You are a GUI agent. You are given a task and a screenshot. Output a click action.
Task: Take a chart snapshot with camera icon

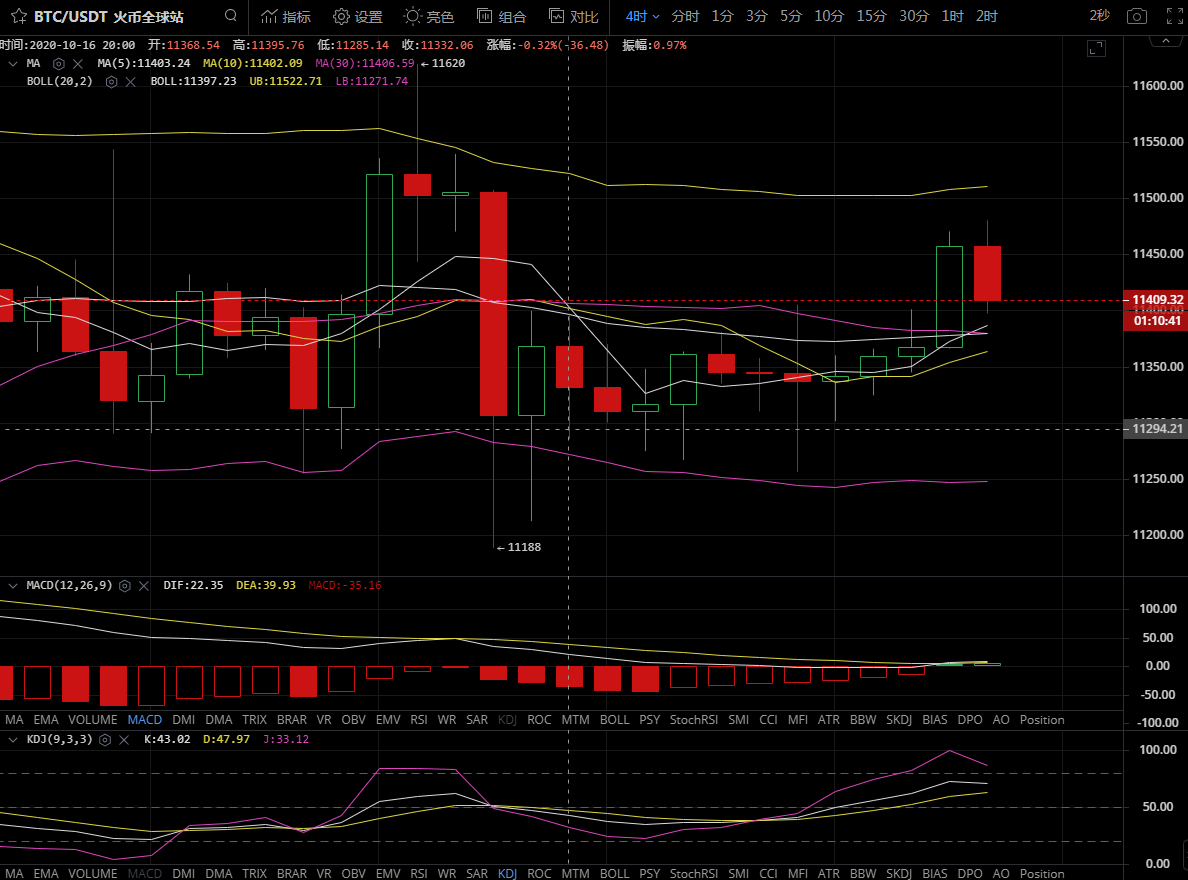click(x=1136, y=16)
